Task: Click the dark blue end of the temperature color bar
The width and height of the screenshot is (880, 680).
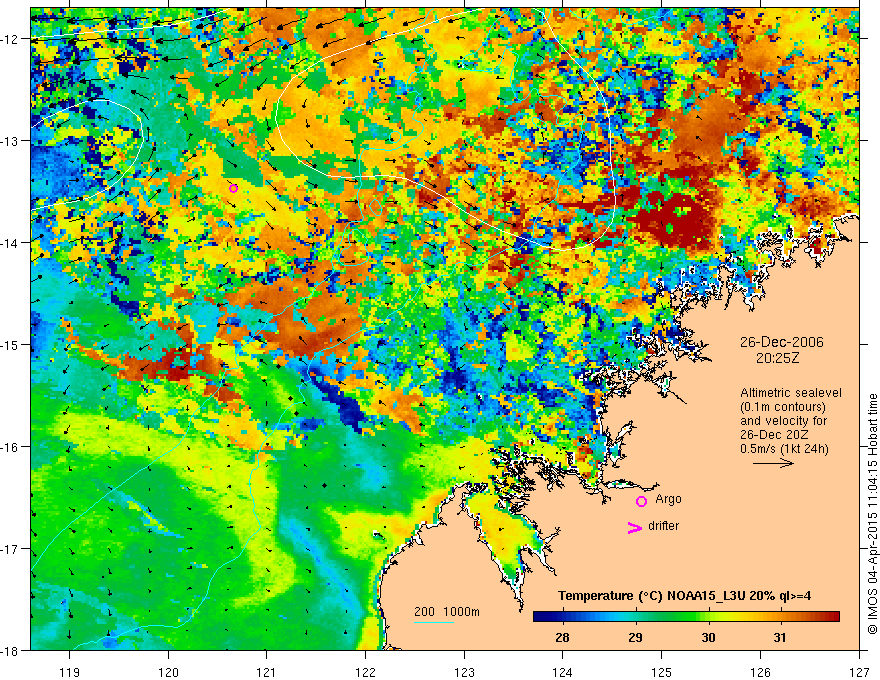Action: click(x=540, y=617)
